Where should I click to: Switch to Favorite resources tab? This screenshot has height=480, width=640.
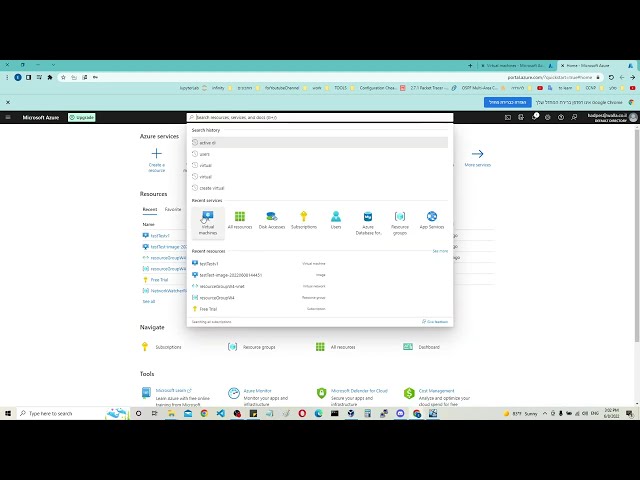click(173, 209)
